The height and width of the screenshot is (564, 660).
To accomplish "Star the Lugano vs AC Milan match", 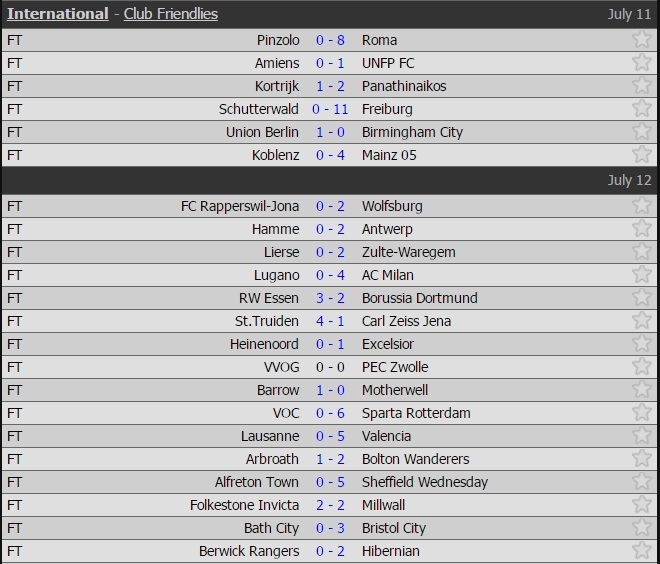I will 641,275.
